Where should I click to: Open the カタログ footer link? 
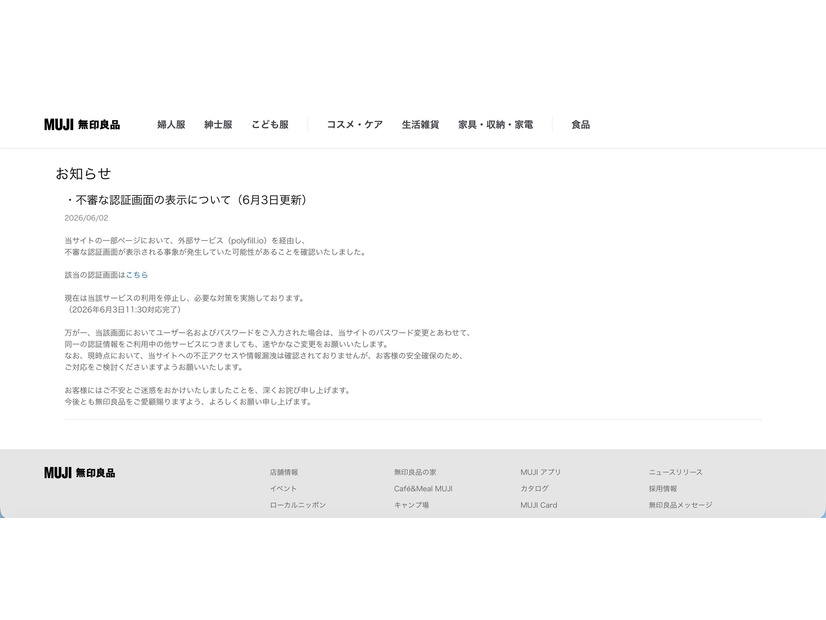[535, 489]
